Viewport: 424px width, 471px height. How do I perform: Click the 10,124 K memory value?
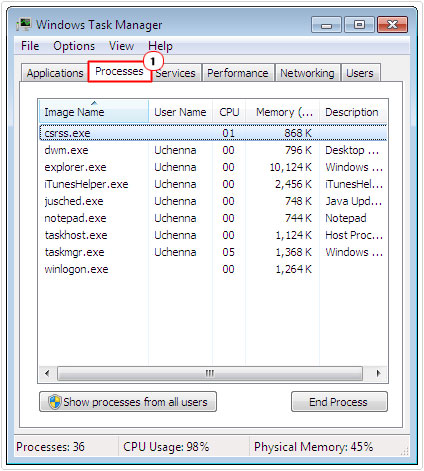click(x=291, y=167)
